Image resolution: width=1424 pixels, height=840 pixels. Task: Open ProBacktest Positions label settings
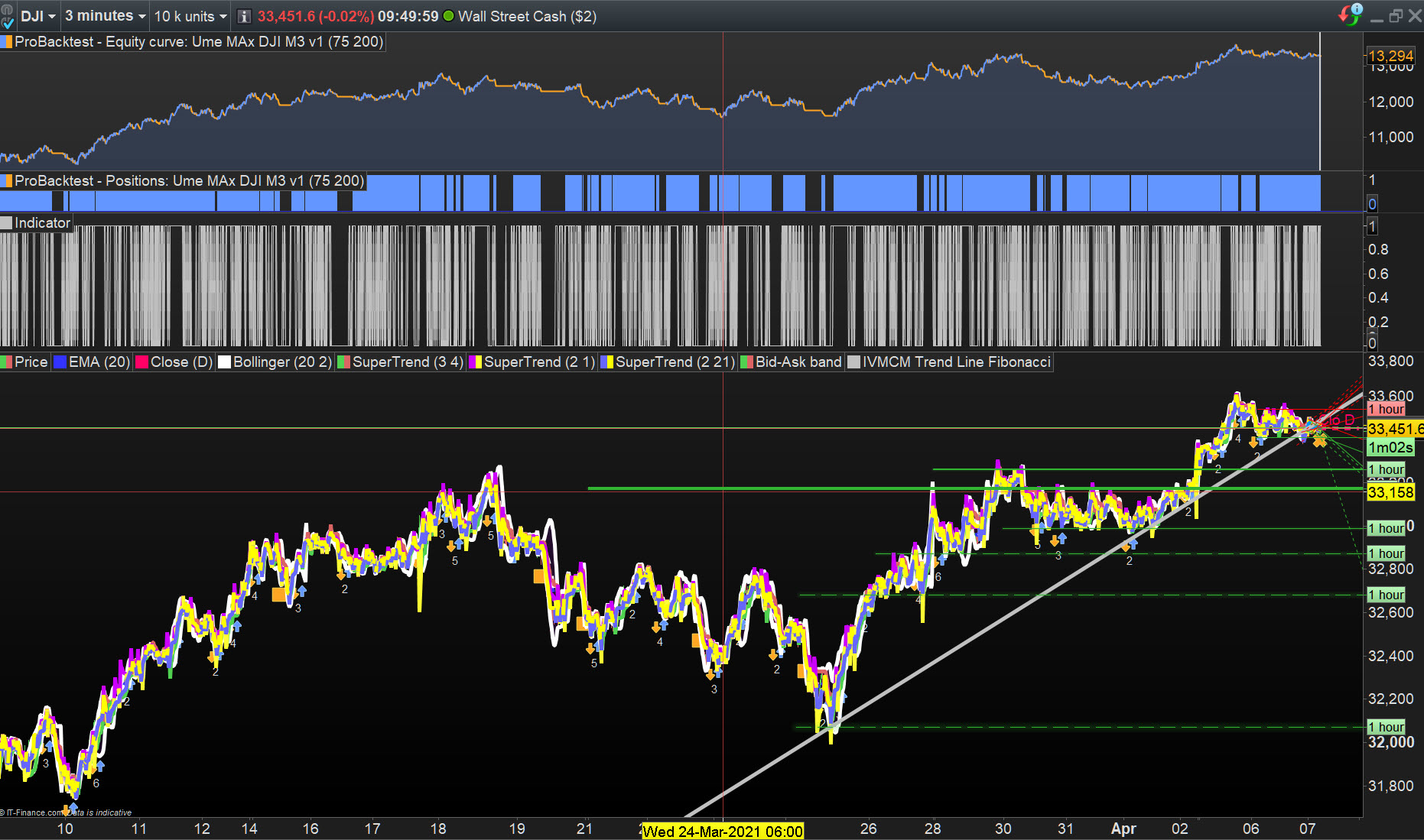click(x=189, y=181)
